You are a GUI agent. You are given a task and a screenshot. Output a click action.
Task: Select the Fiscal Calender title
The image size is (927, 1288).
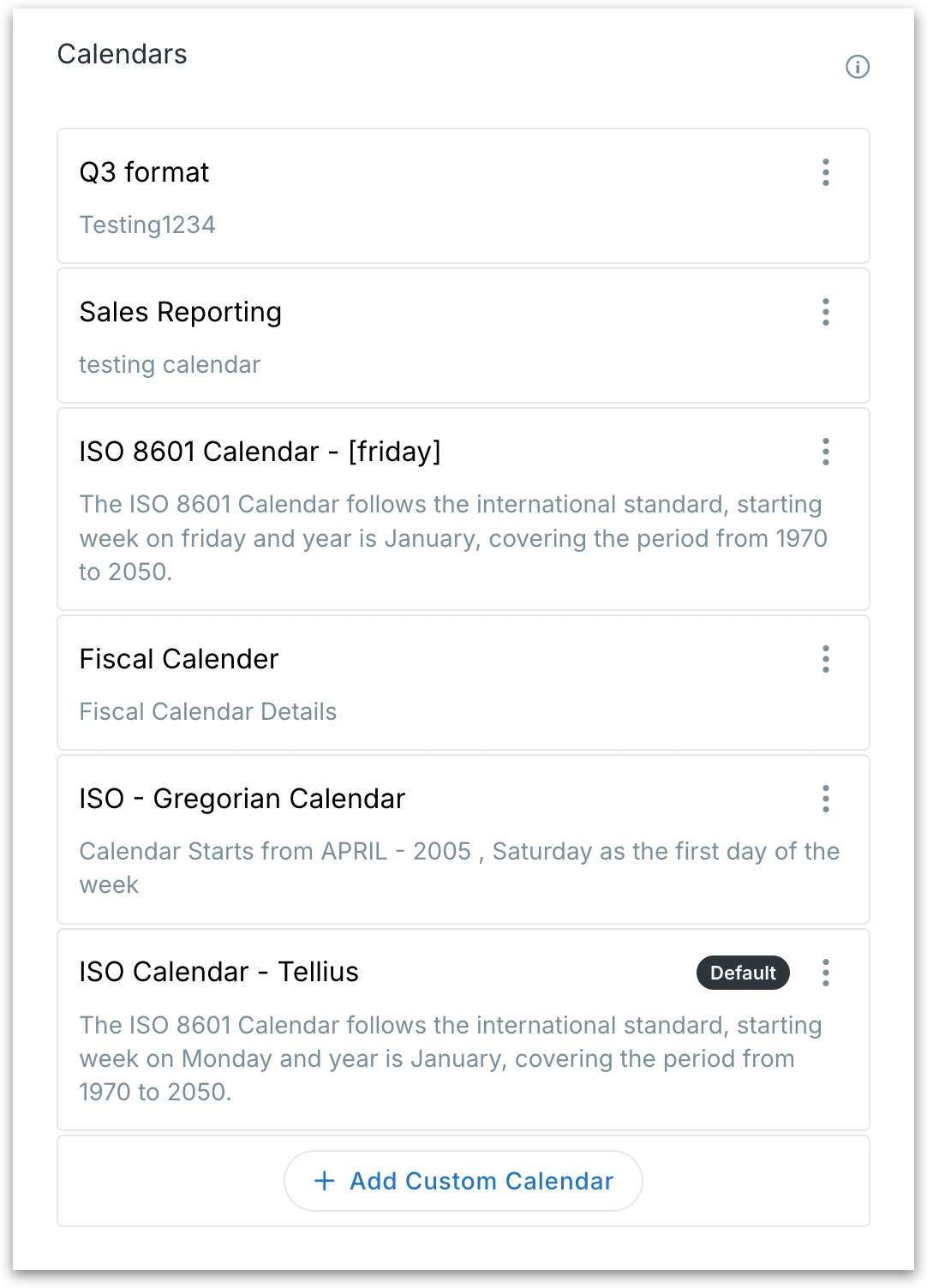tap(179, 659)
